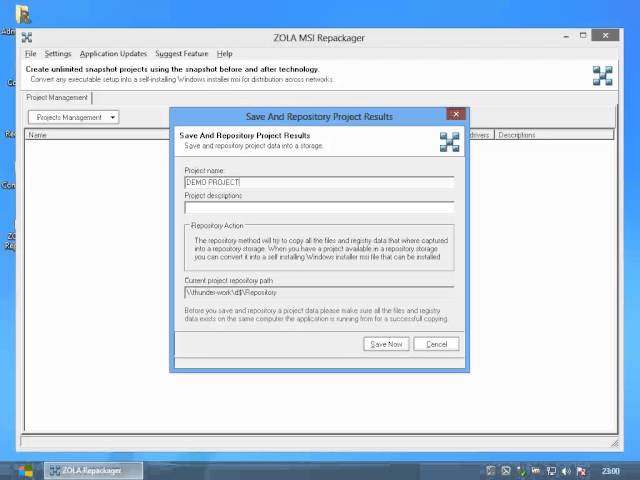Image resolution: width=640 pixels, height=480 pixels.
Task: Open the Windows Start button
Action: 25,471
